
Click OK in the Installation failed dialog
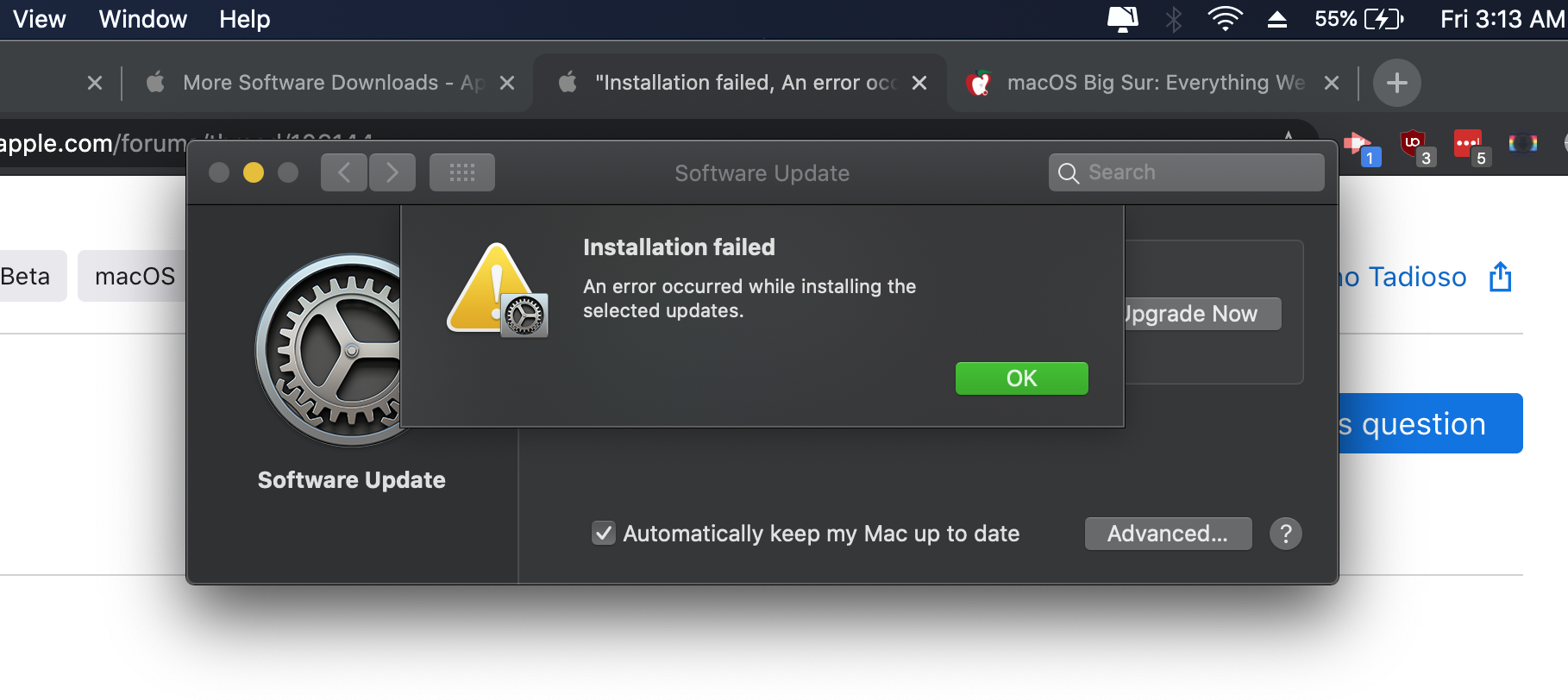[x=1021, y=378]
